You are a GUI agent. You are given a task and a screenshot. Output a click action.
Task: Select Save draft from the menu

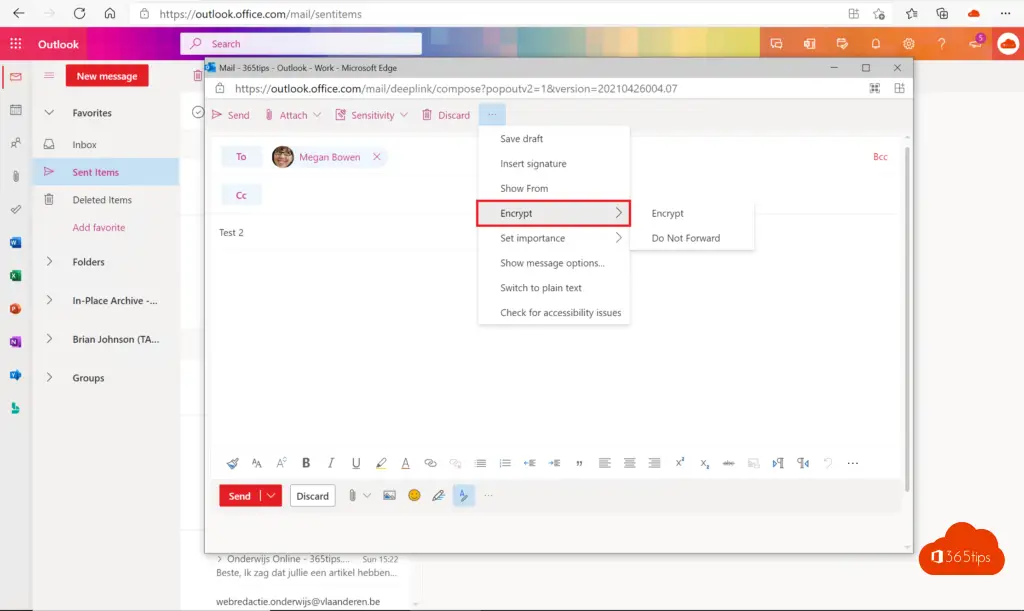pyautogui.click(x=522, y=139)
